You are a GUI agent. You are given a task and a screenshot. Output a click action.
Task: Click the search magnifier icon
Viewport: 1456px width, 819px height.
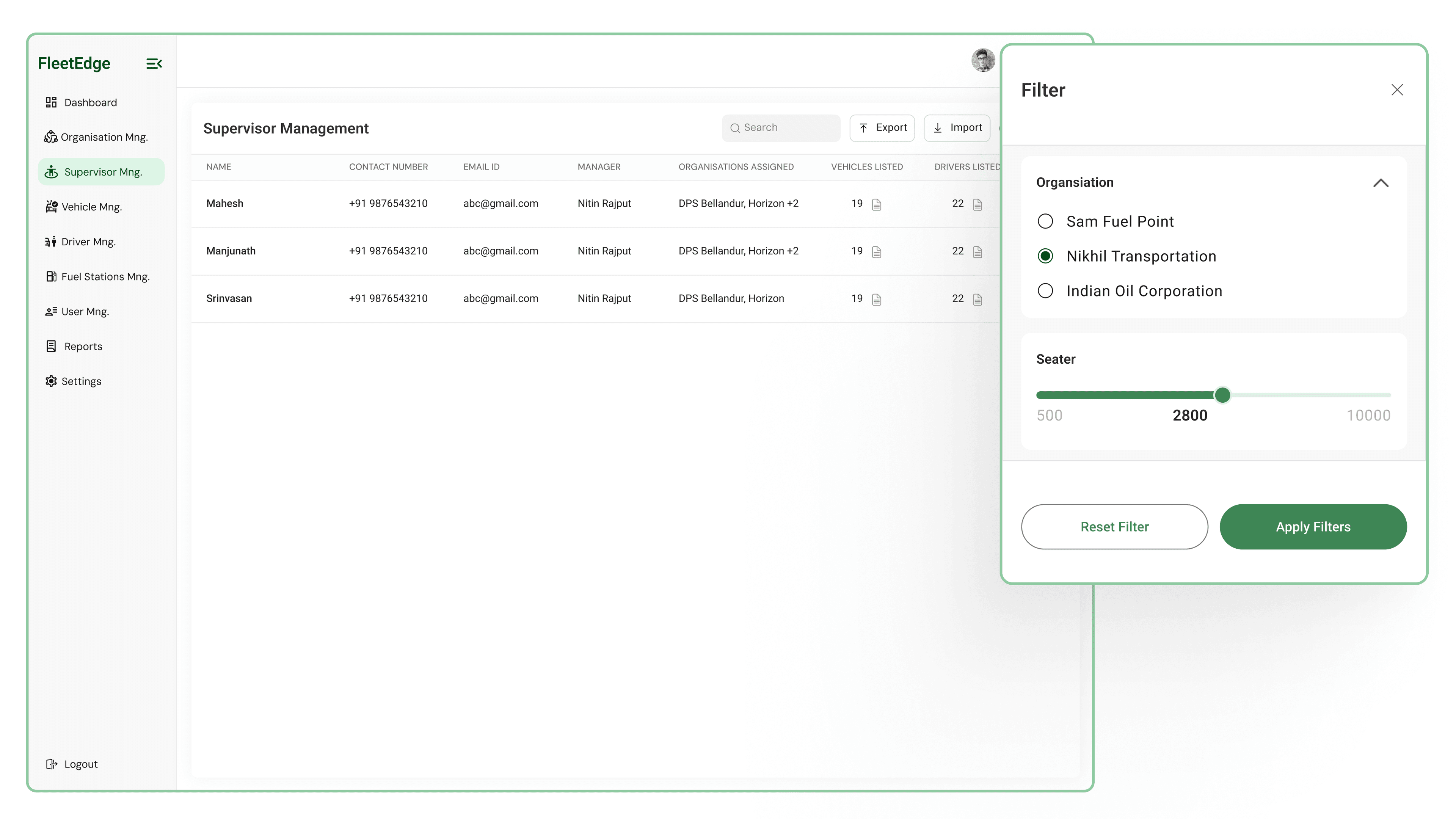pyautogui.click(x=735, y=128)
